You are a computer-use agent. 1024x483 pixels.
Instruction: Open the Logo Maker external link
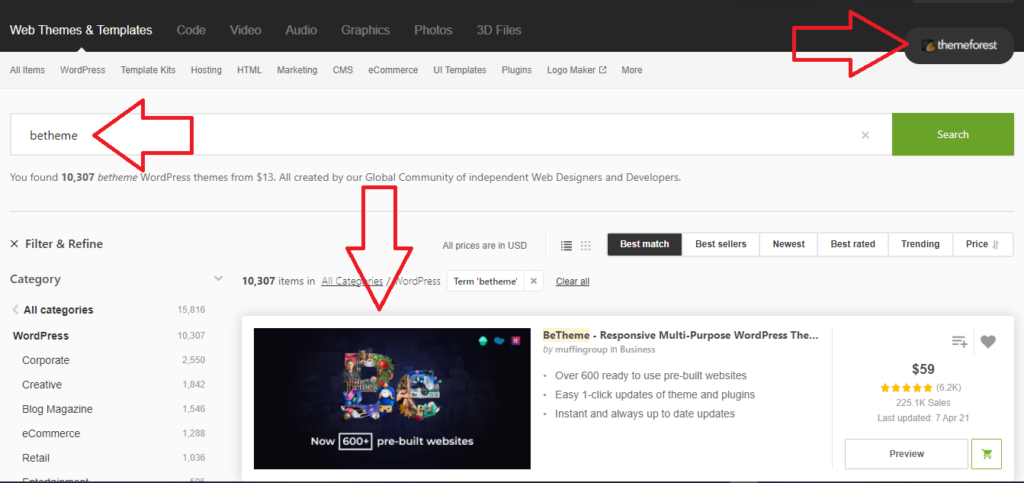[577, 70]
